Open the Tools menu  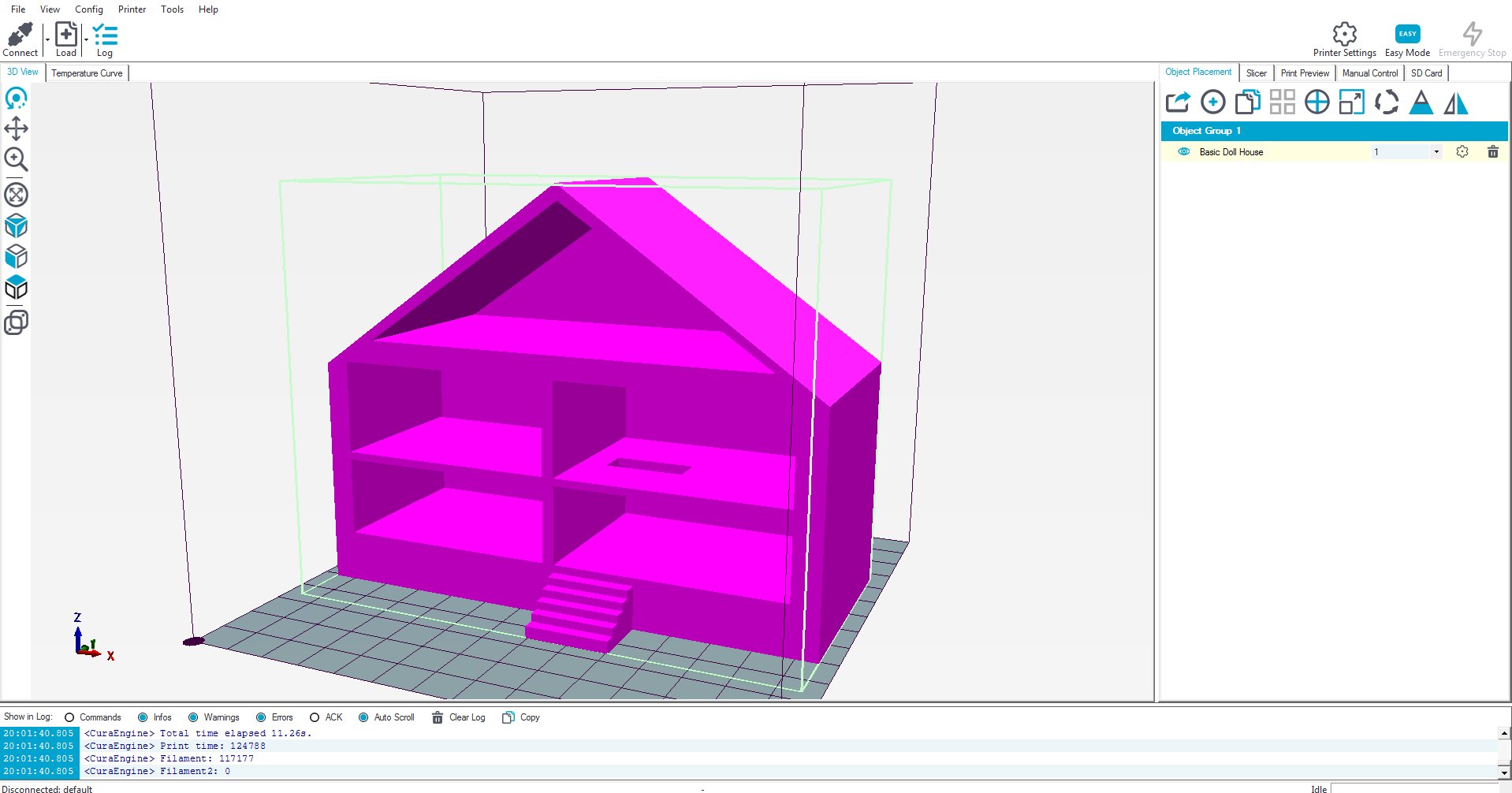pyautogui.click(x=172, y=9)
